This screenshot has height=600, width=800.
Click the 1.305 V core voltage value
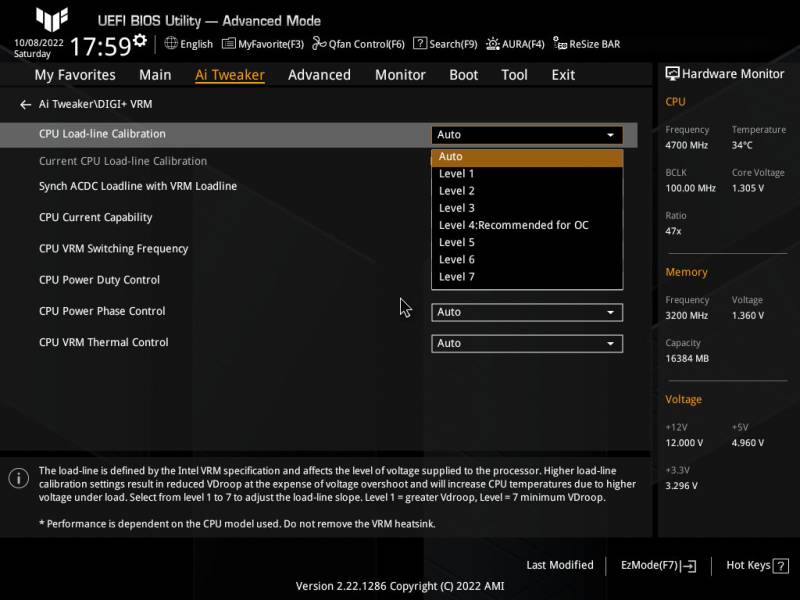tap(747, 188)
